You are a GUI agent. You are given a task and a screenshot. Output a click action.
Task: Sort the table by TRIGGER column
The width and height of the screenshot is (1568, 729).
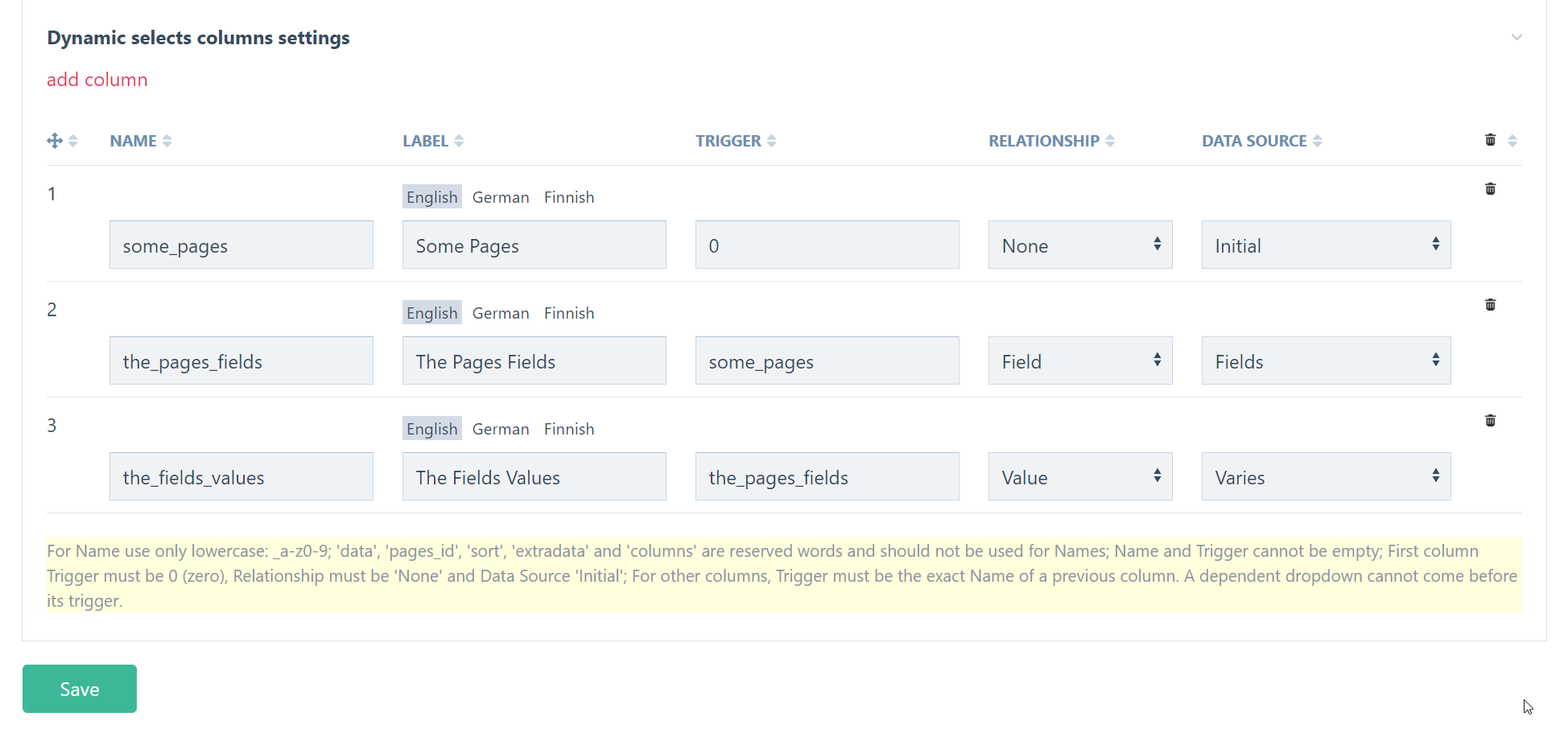tap(734, 140)
